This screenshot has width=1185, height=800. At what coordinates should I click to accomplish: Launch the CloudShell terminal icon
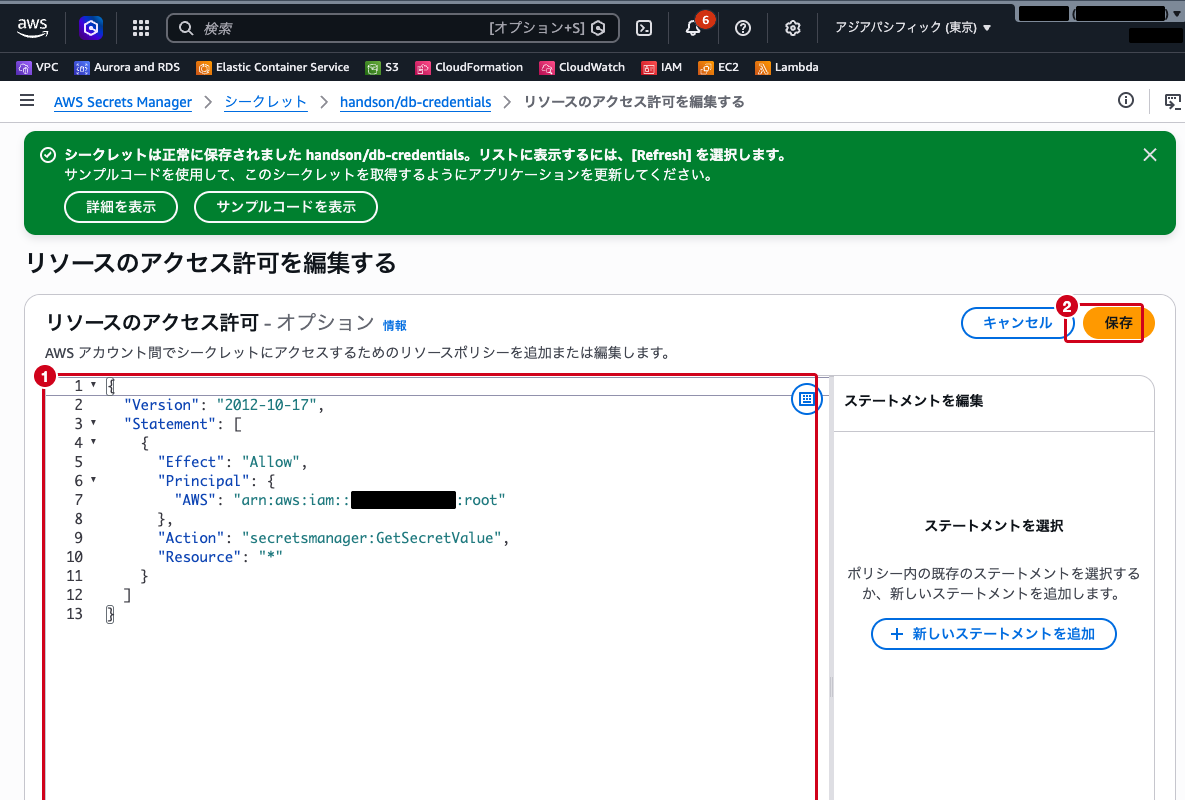[x=644, y=28]
